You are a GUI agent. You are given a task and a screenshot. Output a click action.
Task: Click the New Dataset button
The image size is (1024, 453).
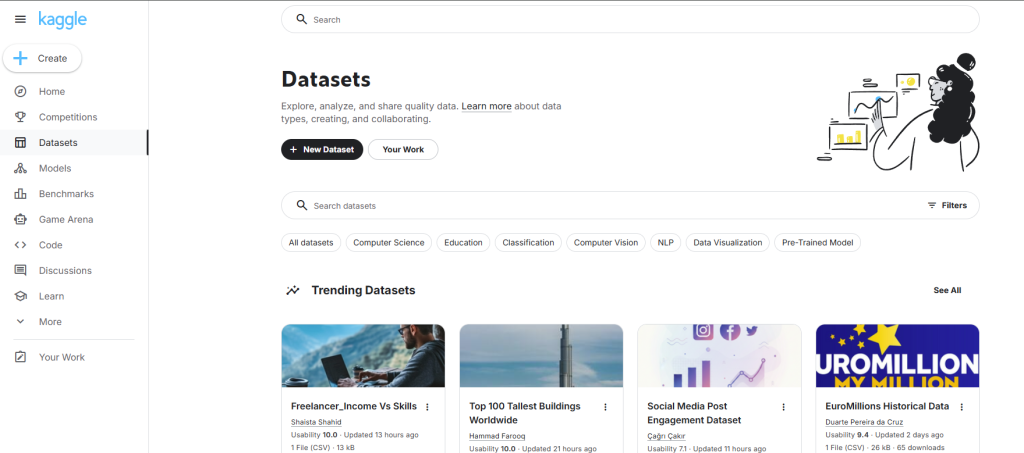[321, 149]
